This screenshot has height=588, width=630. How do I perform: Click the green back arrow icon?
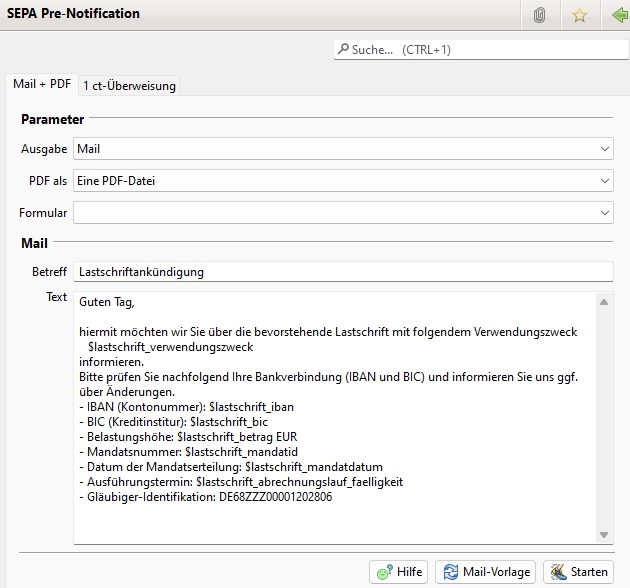[618, 15]
